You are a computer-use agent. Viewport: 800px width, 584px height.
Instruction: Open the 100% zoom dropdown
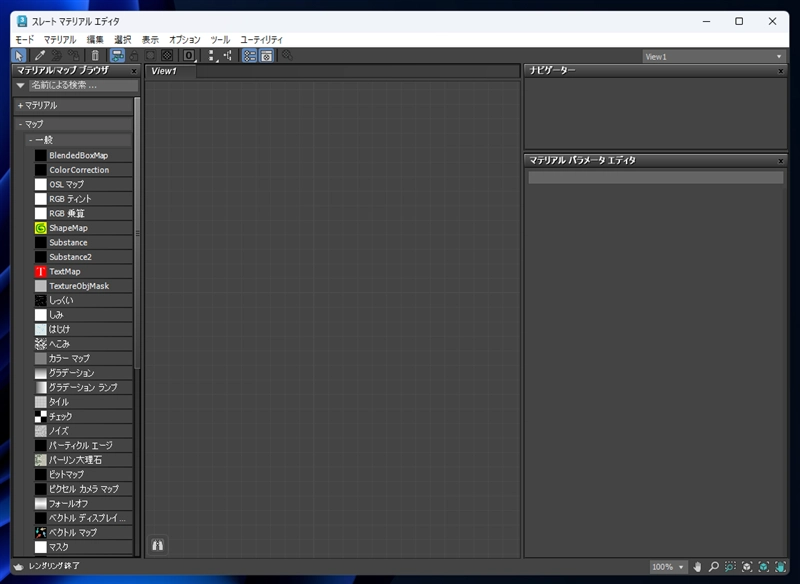[668, 567]
